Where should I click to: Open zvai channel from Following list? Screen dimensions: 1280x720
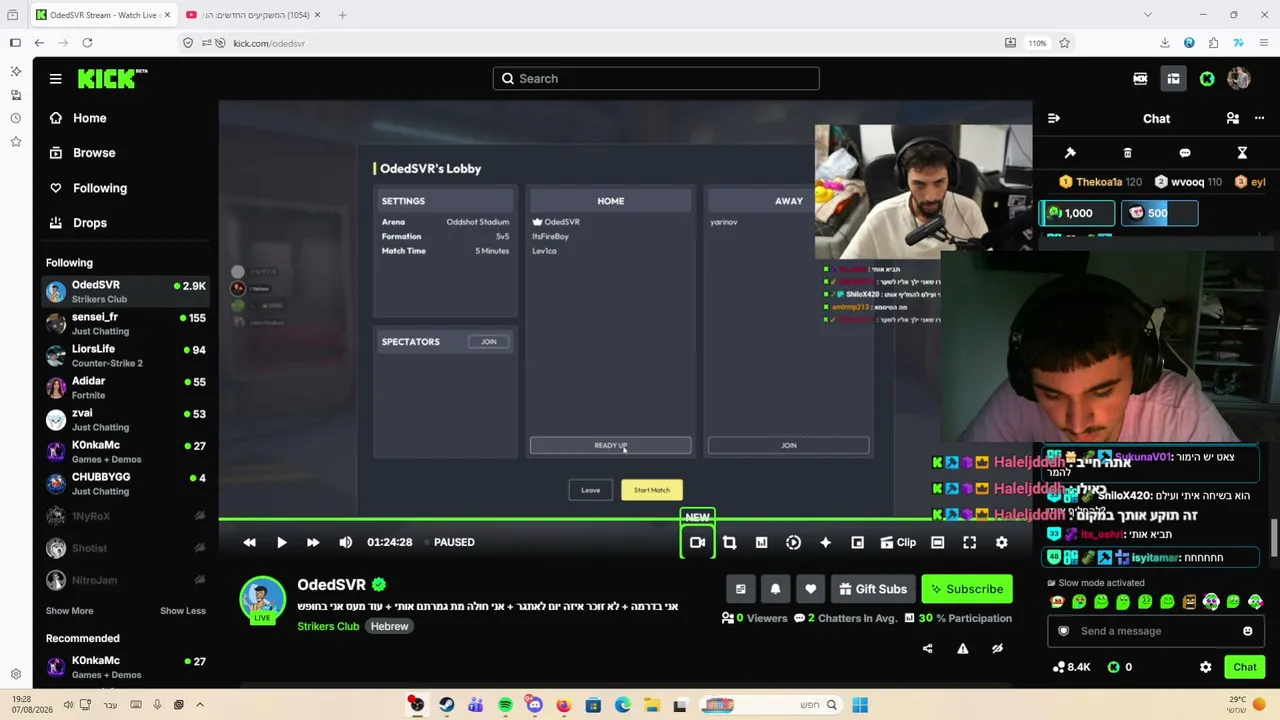[126, 419]
